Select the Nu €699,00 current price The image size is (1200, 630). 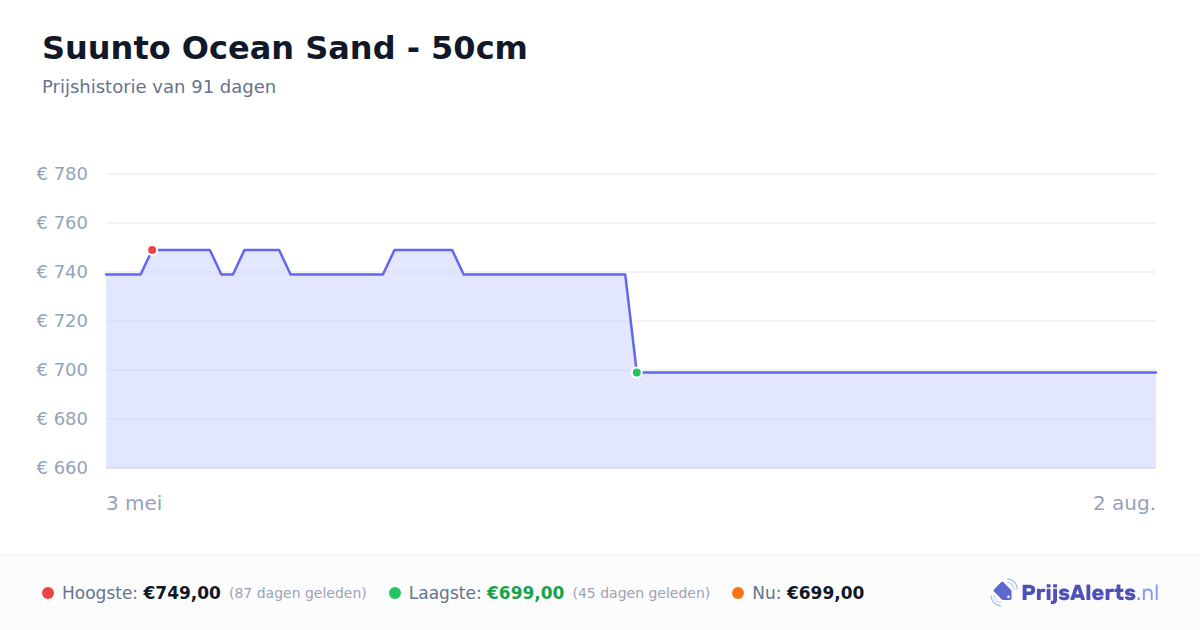825,593
